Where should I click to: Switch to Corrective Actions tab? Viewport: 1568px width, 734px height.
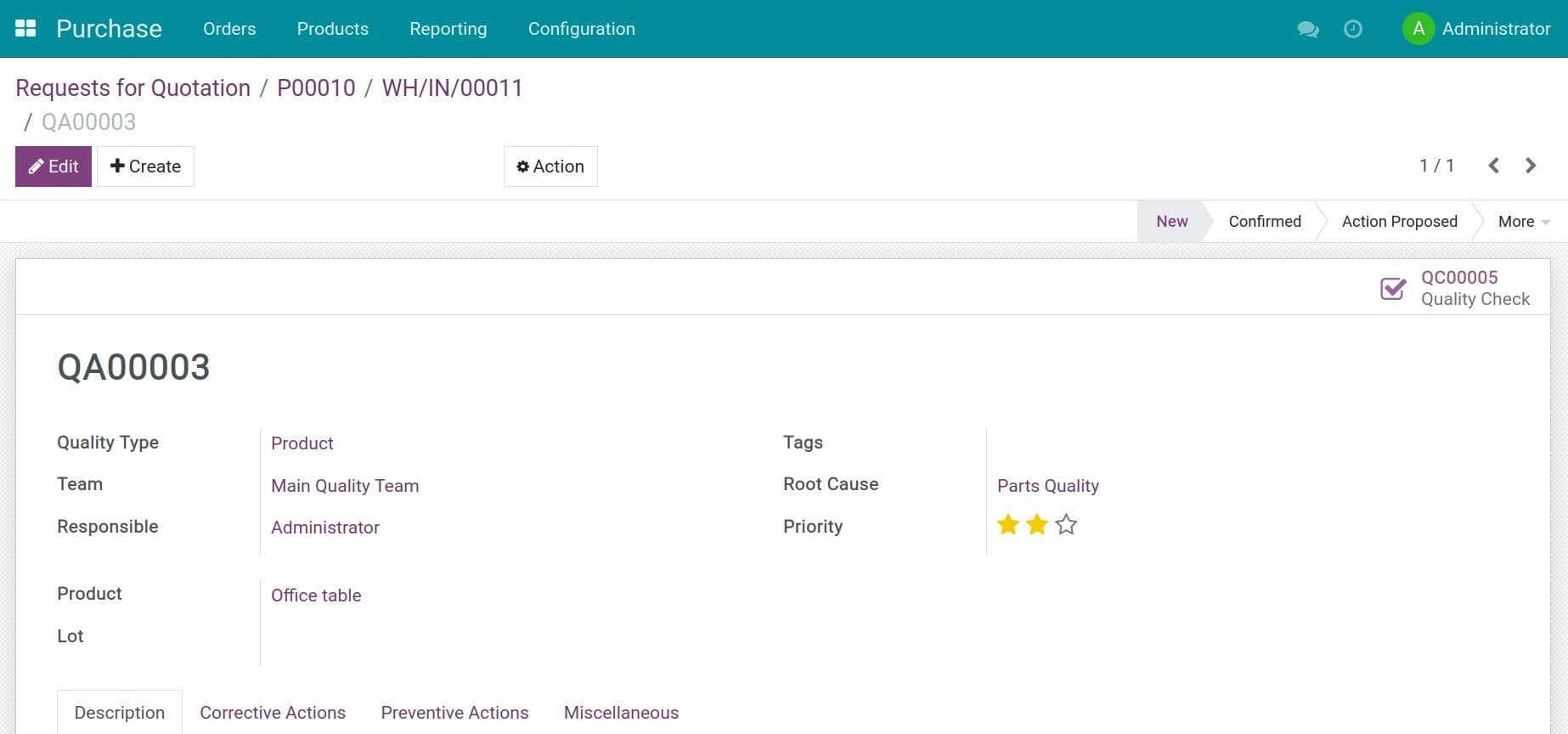(273, 713)
